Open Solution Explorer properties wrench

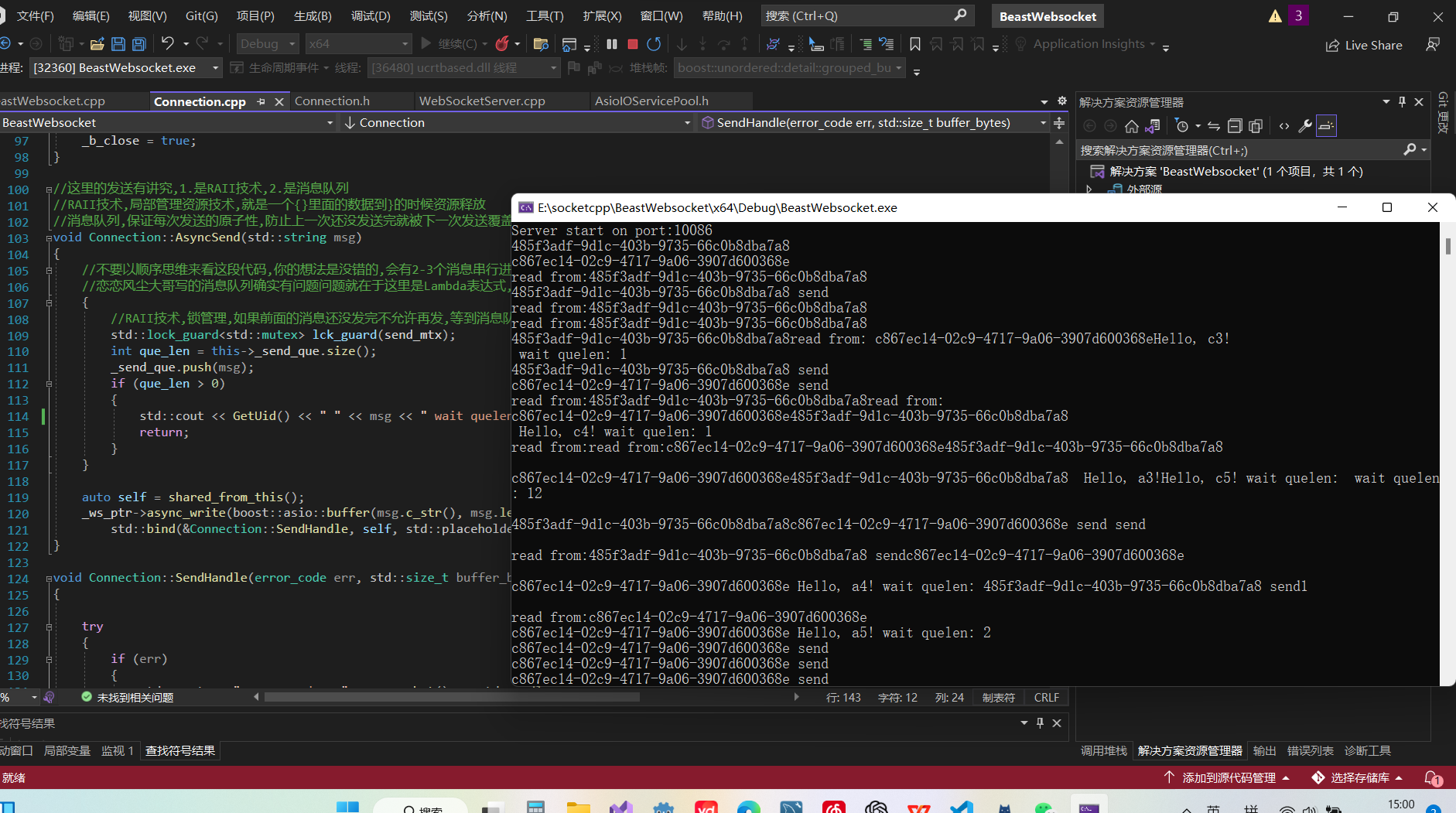1305,126
